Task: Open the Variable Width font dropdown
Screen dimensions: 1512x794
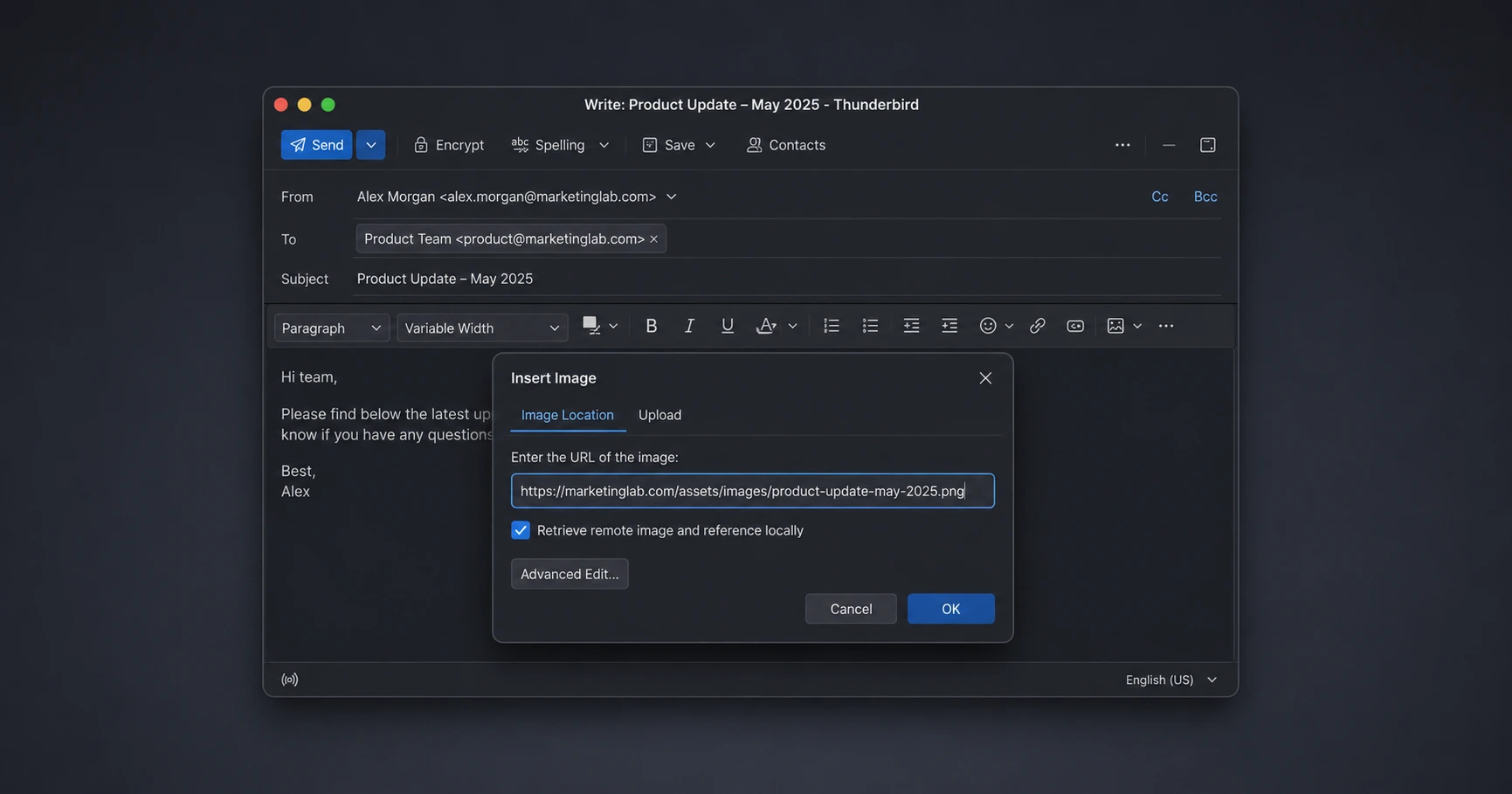Action: [482, 328]
